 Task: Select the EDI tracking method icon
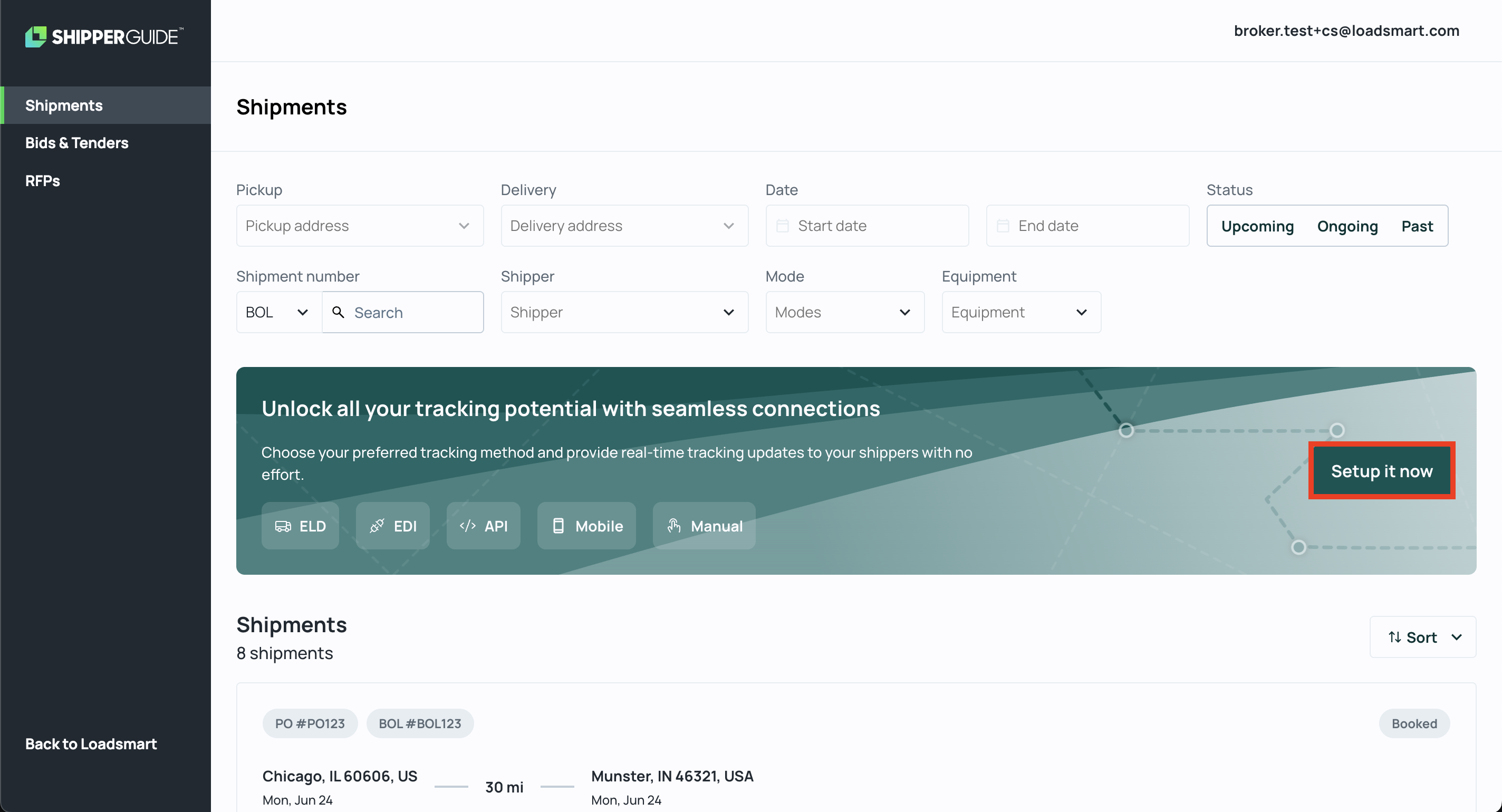[377, 525]
